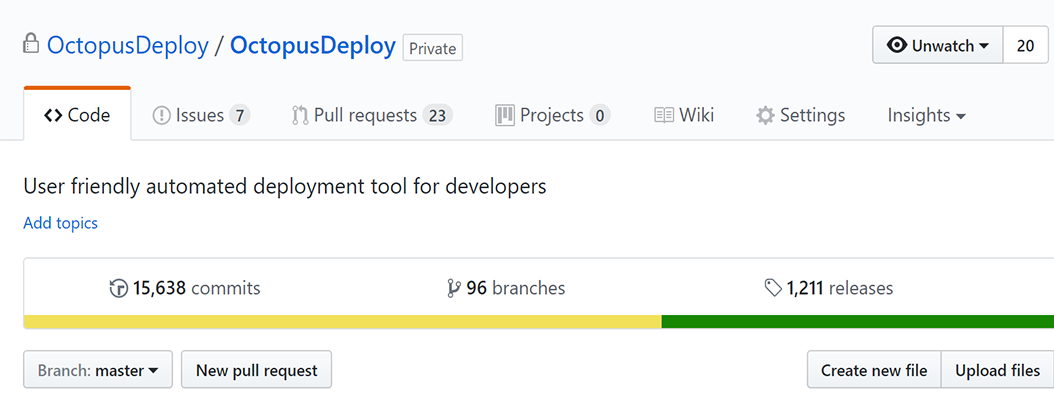
Task: Click the Issues exclamation circle icon
Action: 162,116
